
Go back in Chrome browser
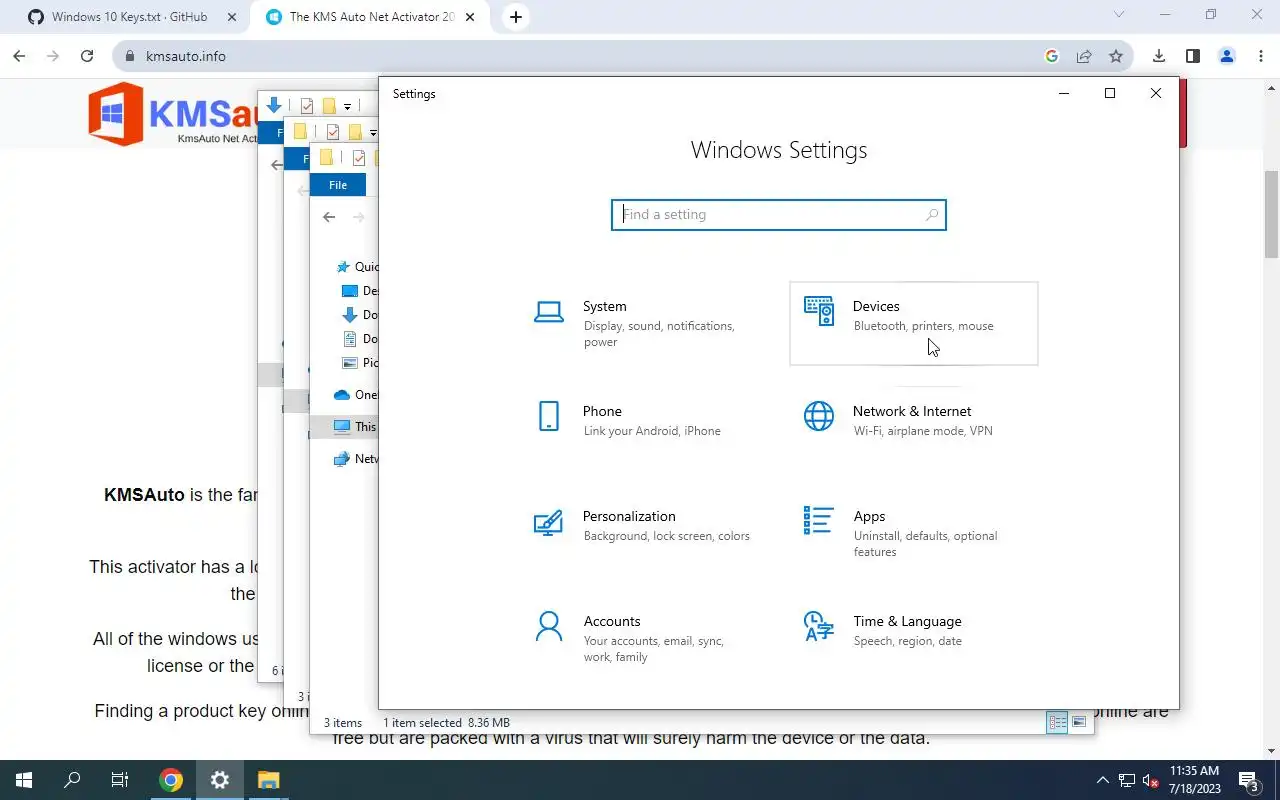pos(19,56)
